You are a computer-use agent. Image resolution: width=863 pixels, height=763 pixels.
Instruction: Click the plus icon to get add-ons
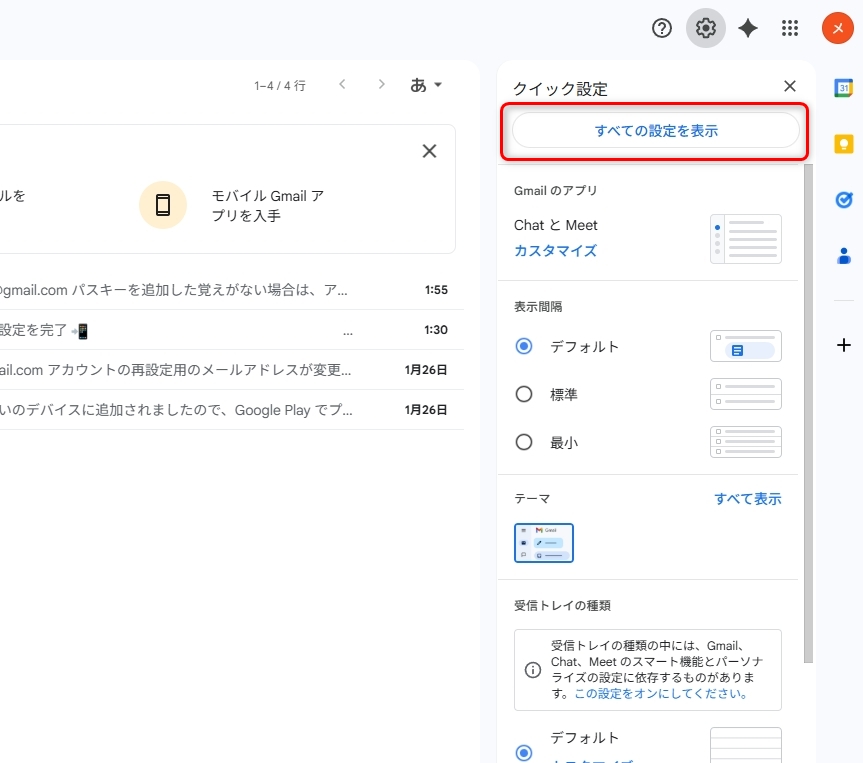(843, 345)
